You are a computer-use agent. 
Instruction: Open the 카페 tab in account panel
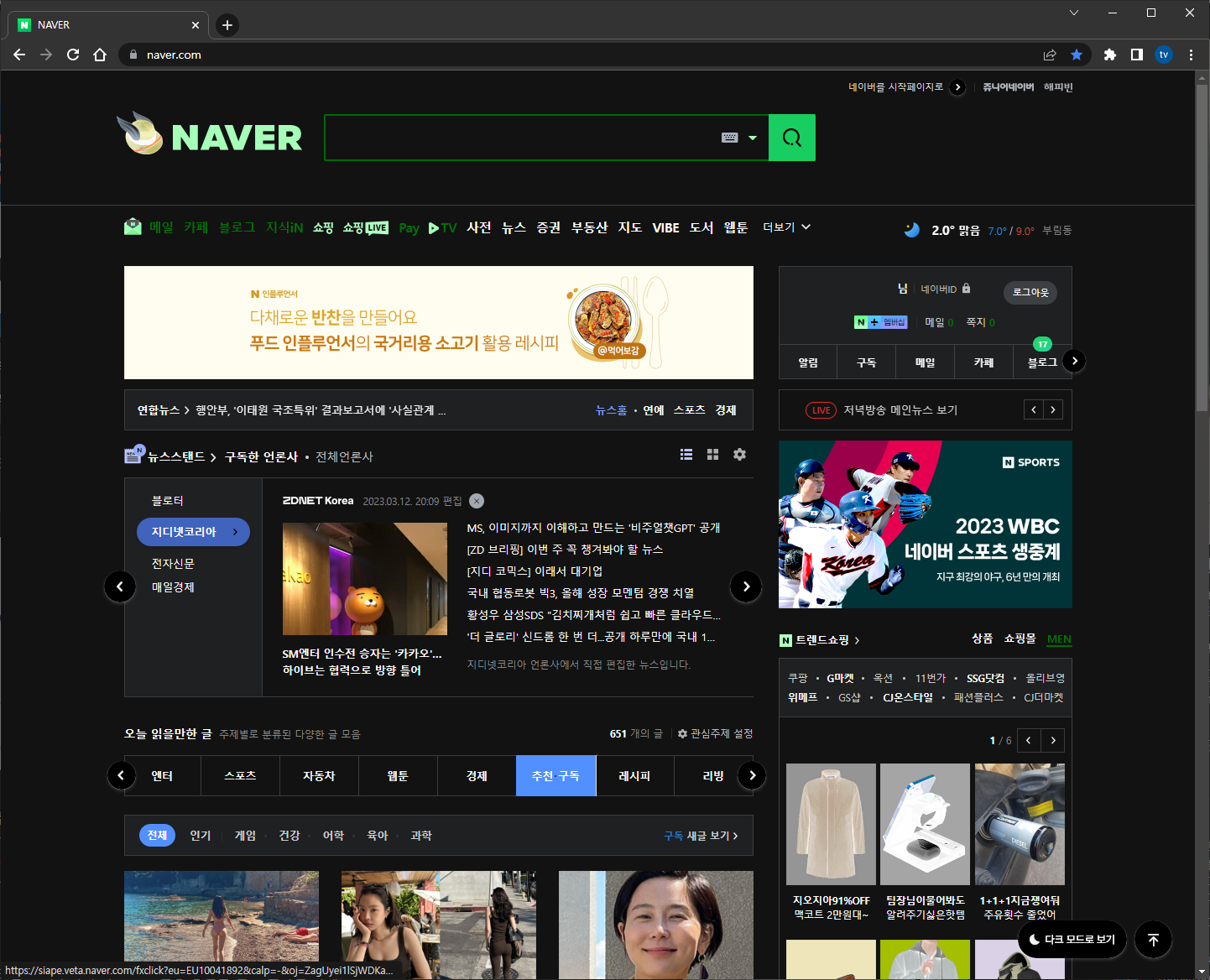tap(983, 362)
